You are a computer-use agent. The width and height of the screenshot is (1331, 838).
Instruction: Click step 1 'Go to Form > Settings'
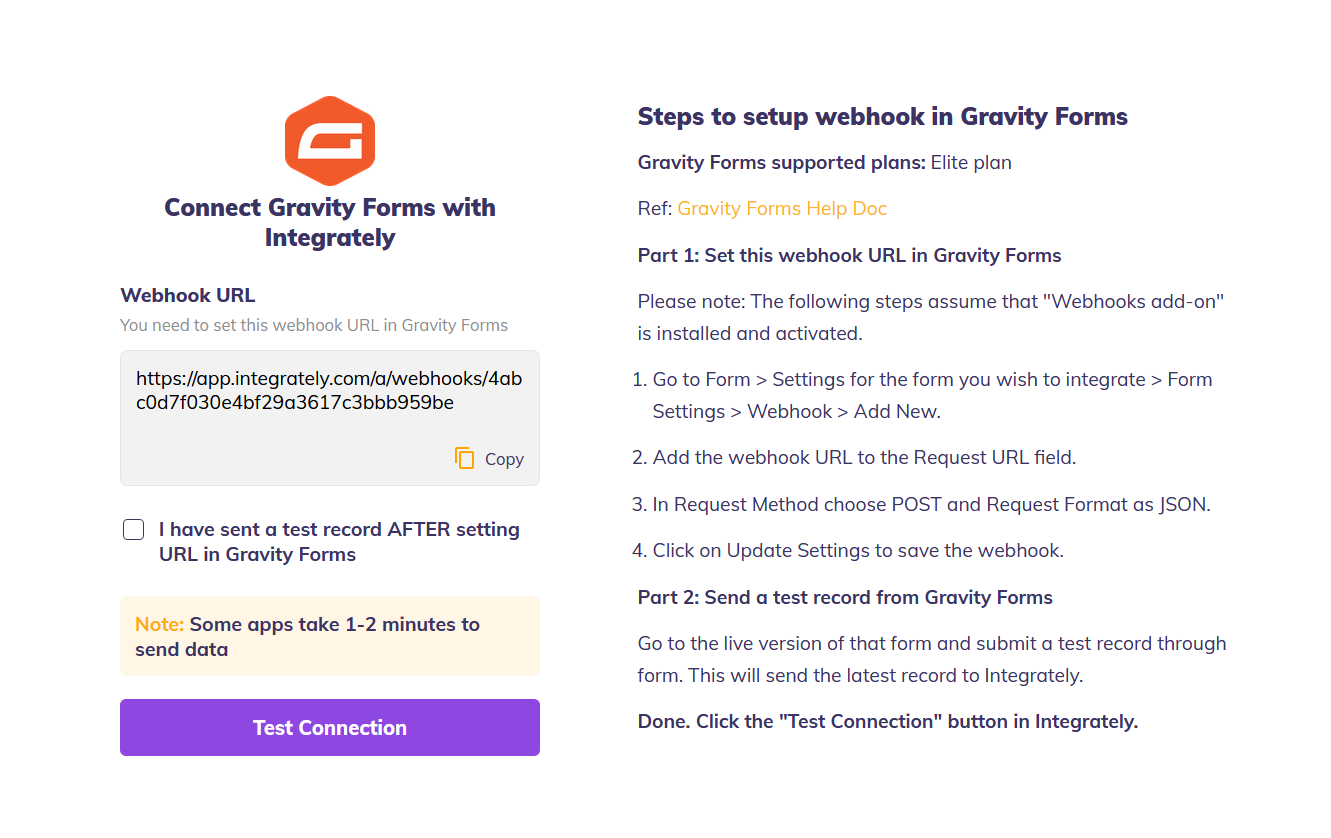coord(932,395)
